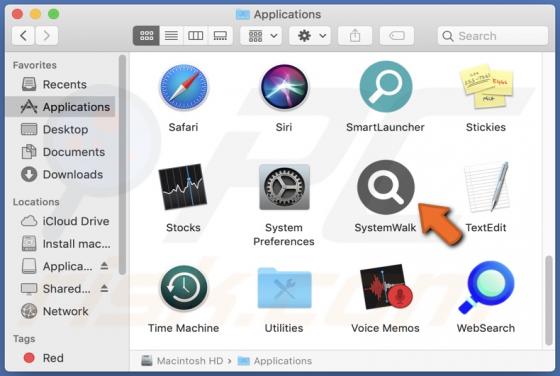Image resolution: width=560 pixels, height=376 pixels.
Task: Open the Stocks app icon
Action: (183, 187)
